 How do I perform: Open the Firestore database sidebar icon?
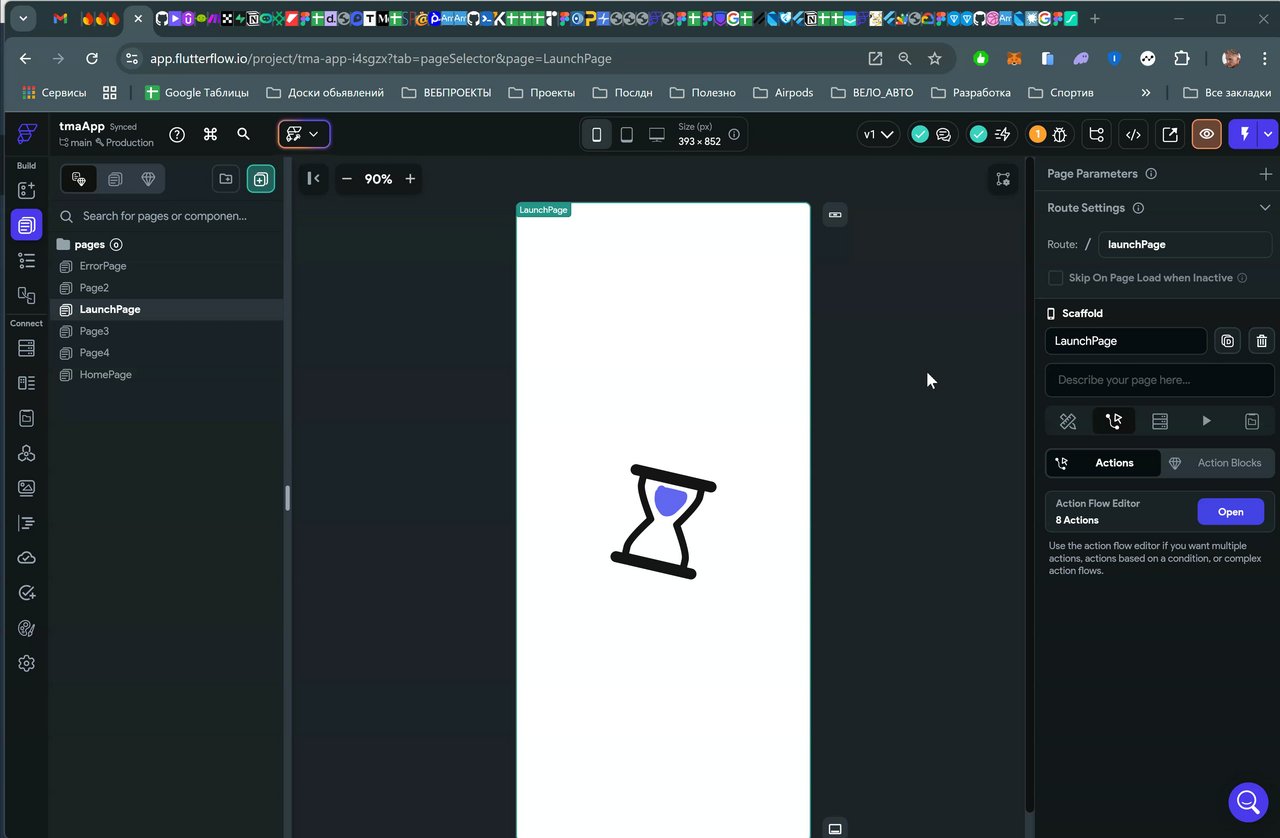point(27,348)
